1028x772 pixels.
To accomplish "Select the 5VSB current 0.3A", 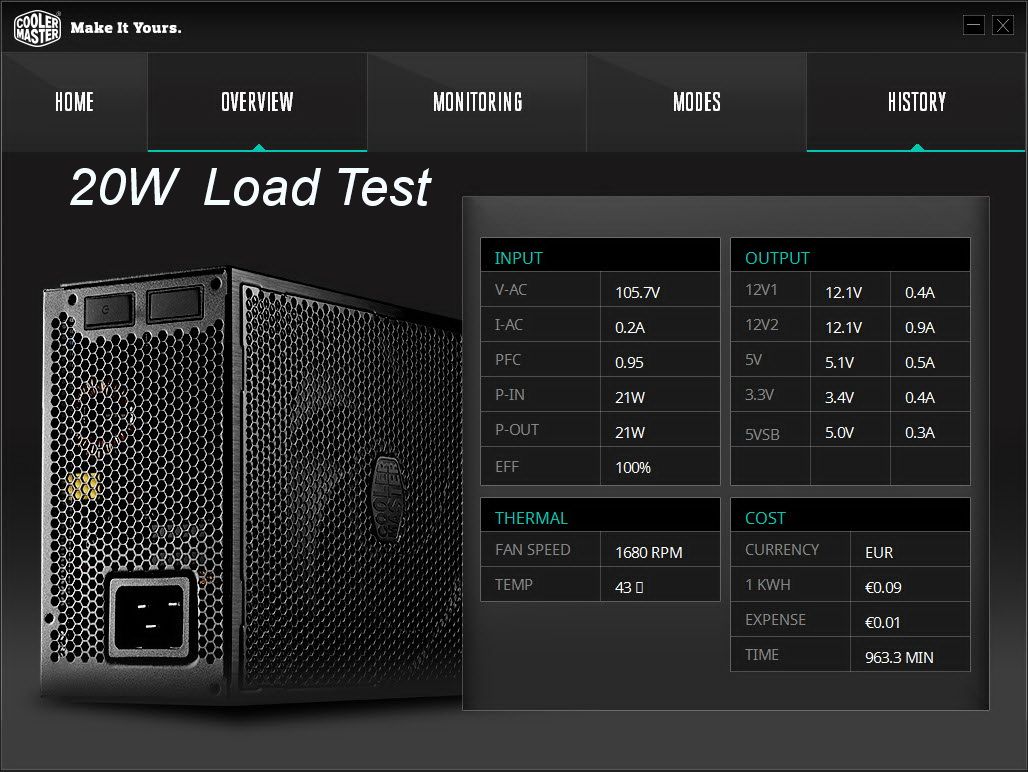I will pos(919,433).
